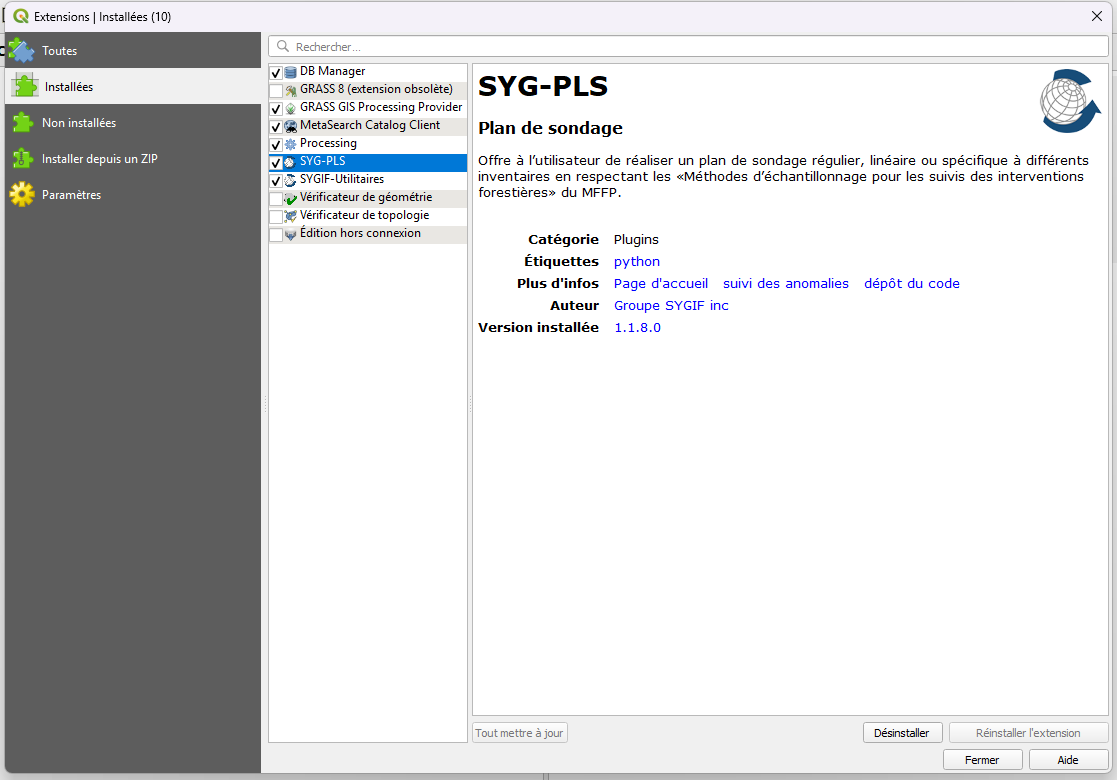Open the Page d'accueil link

pos(660,284)
